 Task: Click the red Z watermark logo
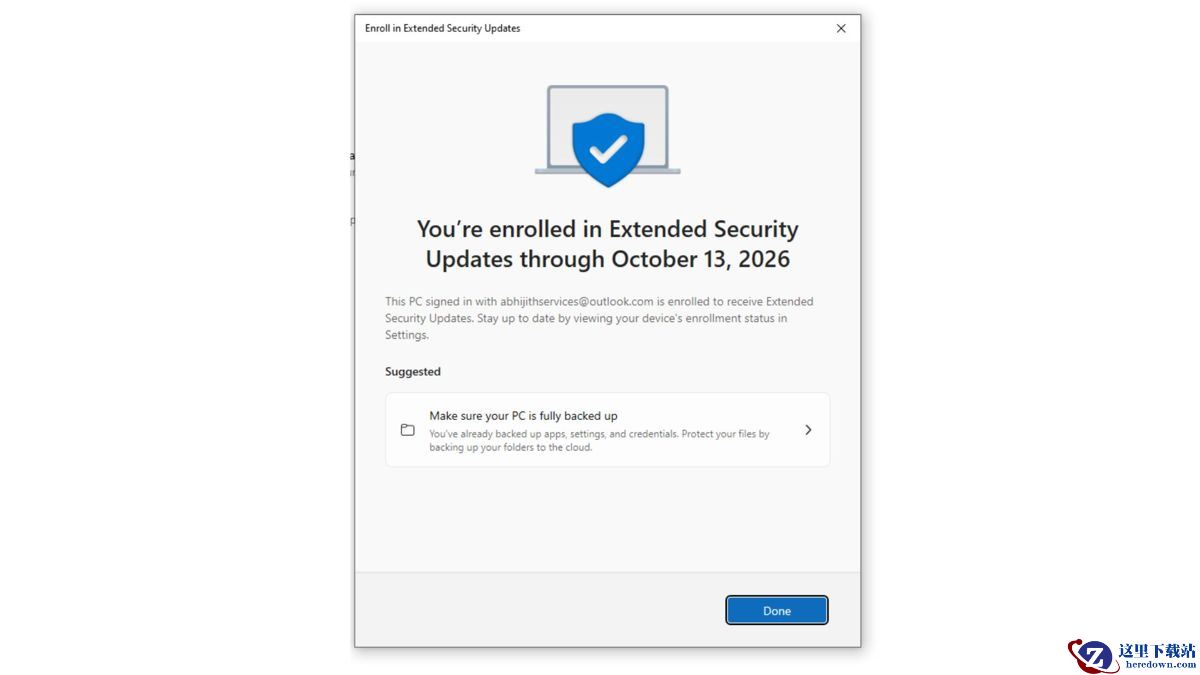[x=1090, y=656]
